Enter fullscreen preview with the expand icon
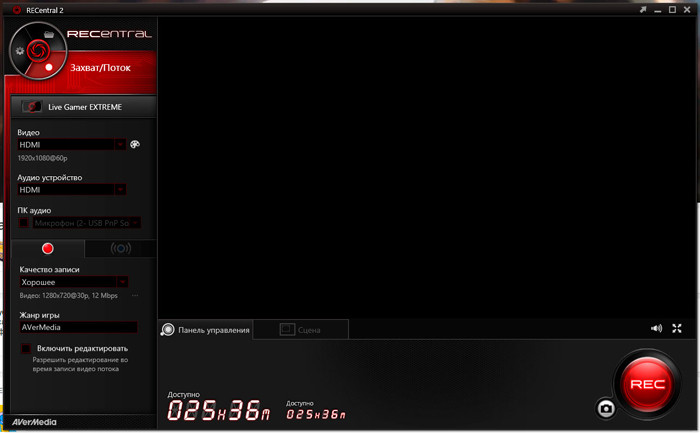Viewport: 700px width, 433px height. pyautogui.click(x=677, y=329)
